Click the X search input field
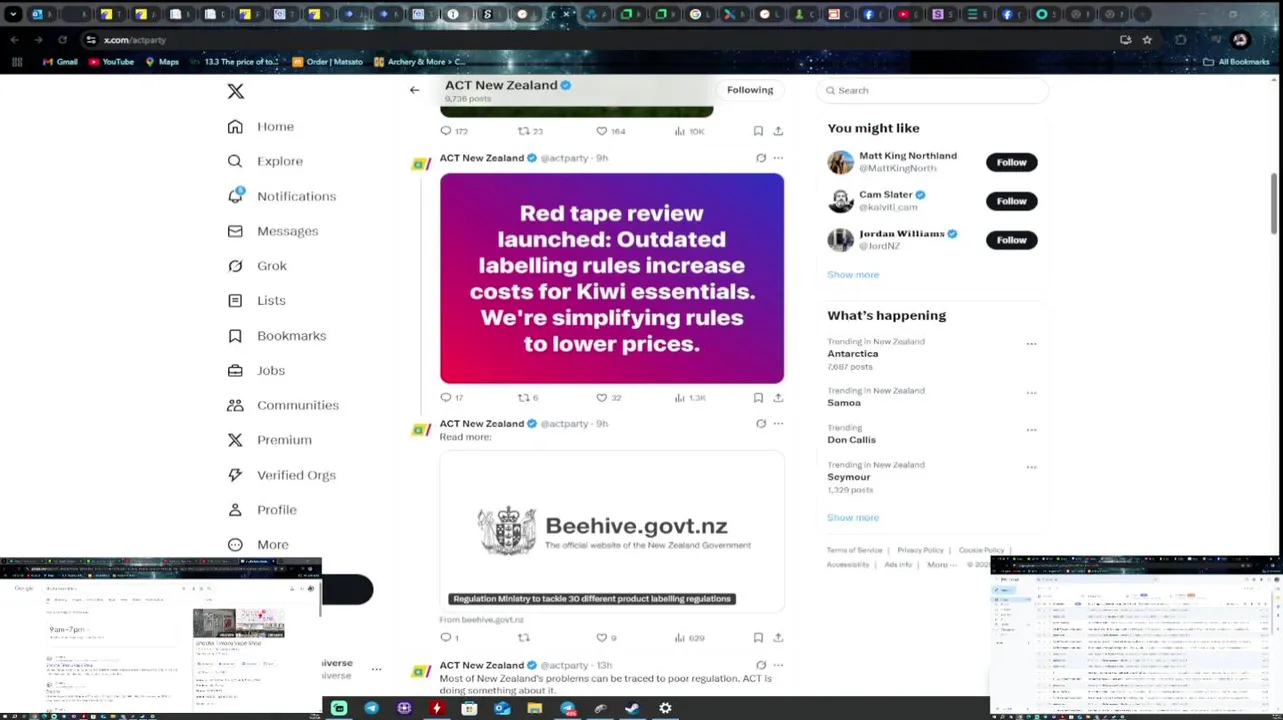The width and height of the screenshot is (1283, 720). click(x=932, y=90)
